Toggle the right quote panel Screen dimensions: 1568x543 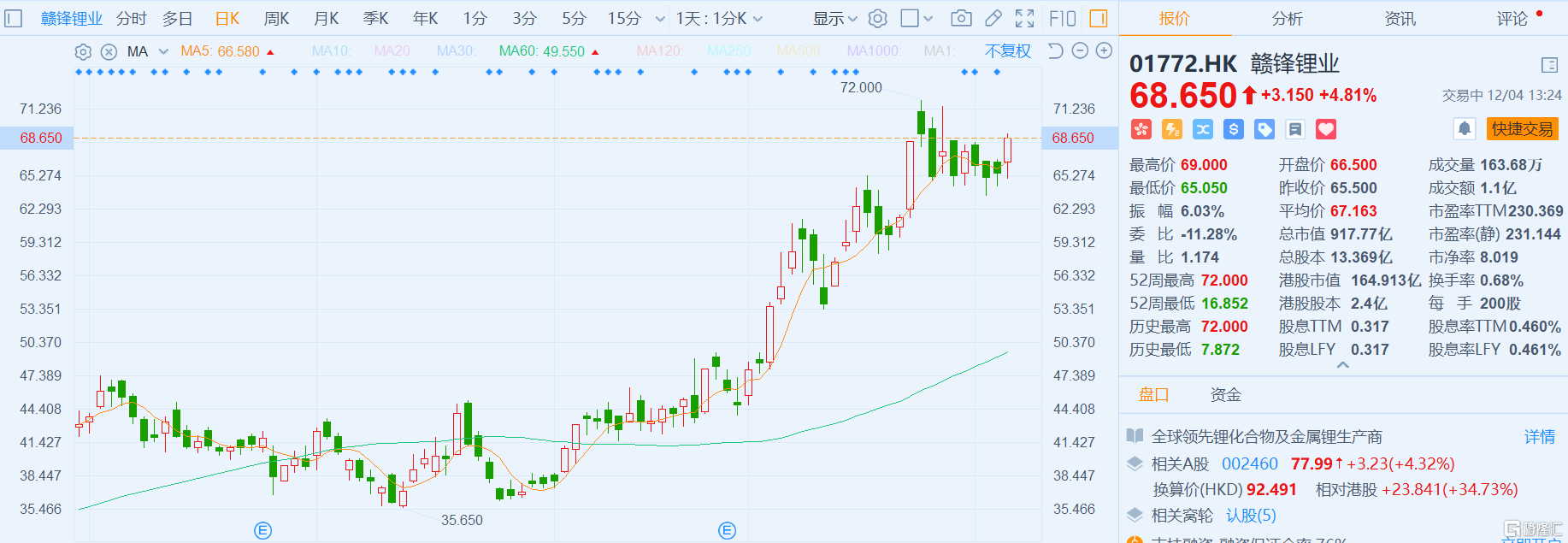(1099, 18)
